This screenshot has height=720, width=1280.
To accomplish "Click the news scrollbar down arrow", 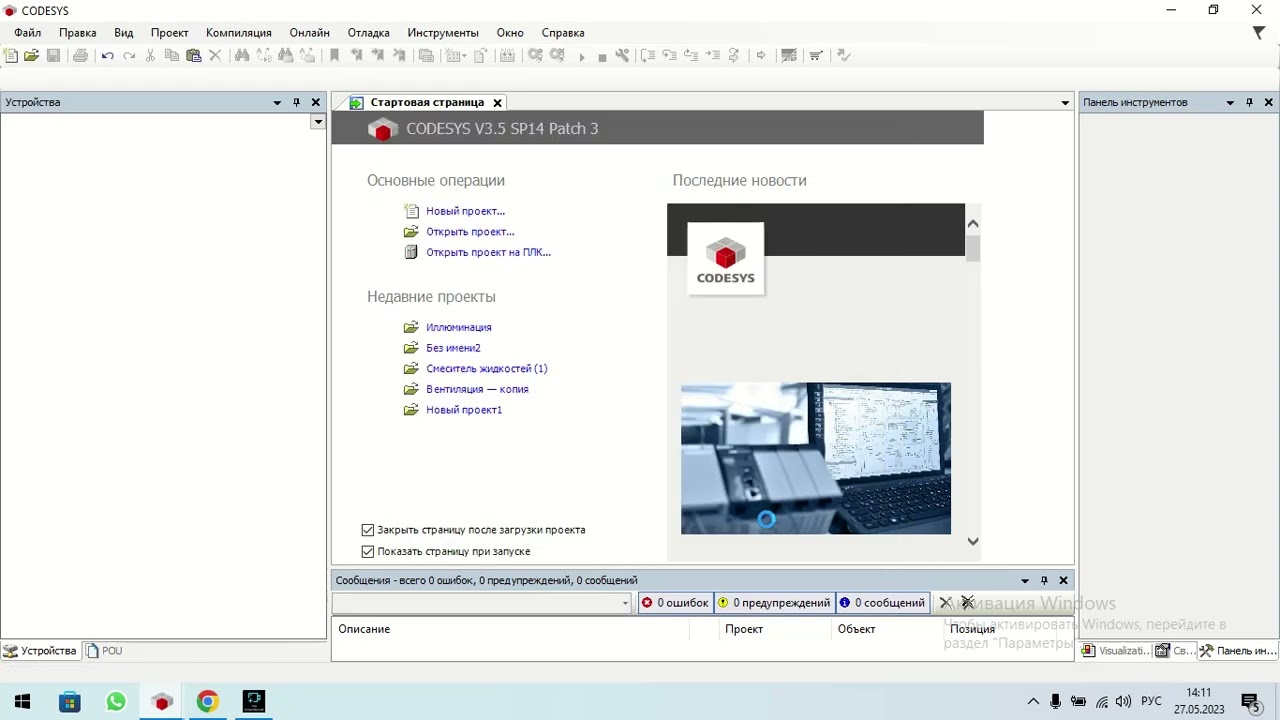I will [973, 541].
